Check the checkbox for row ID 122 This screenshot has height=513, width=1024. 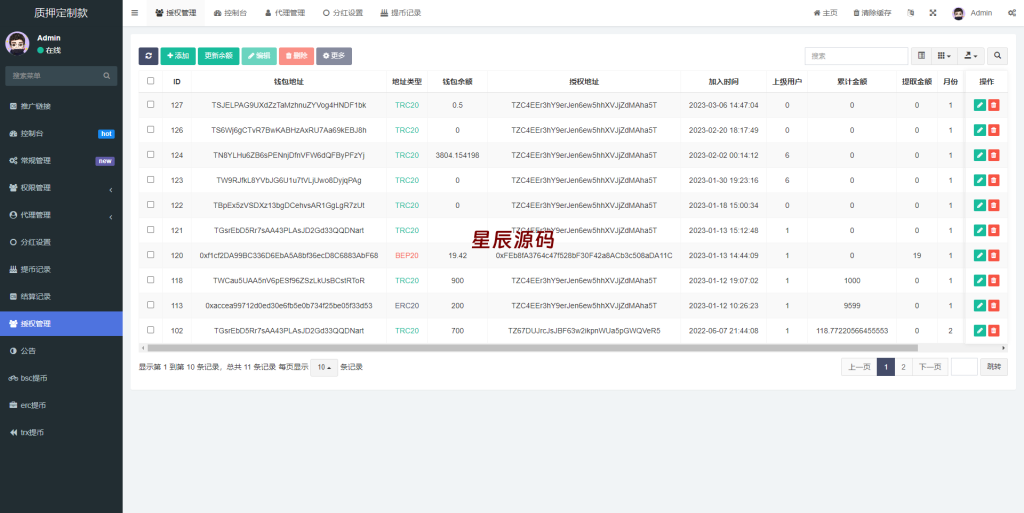coord(151,204)
